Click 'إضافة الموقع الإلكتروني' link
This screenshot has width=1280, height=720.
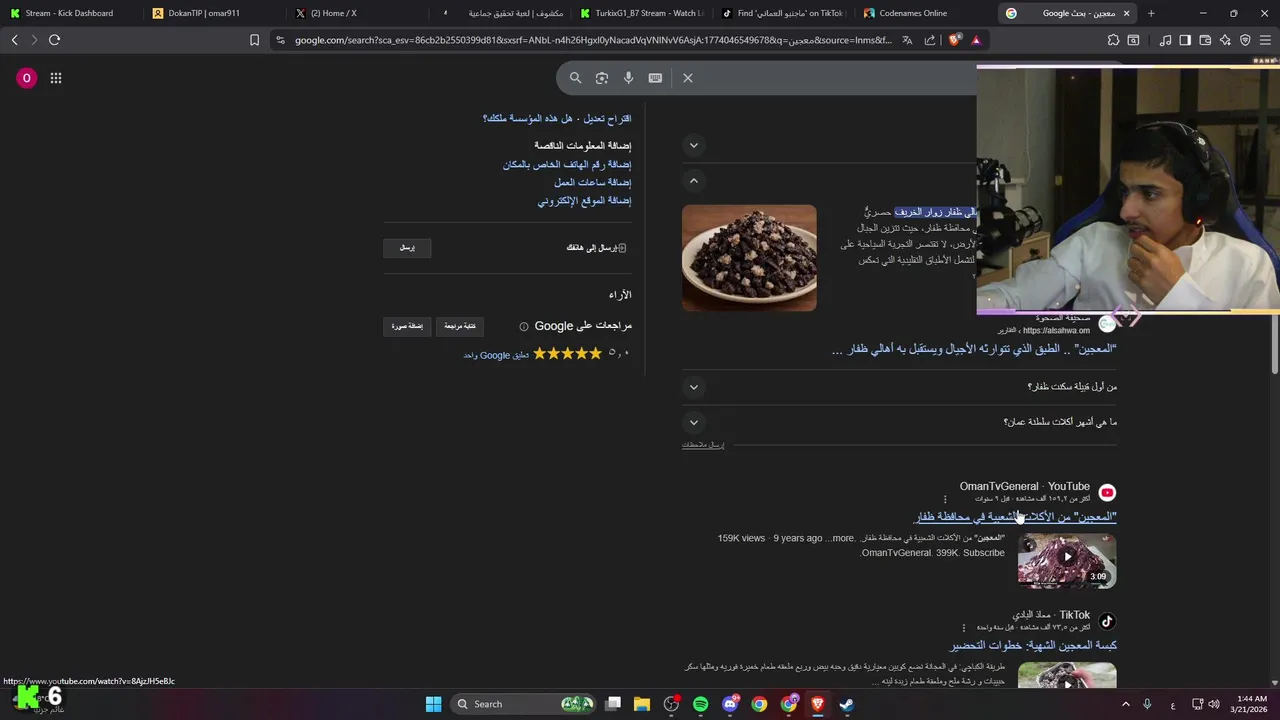click(585, 201)
